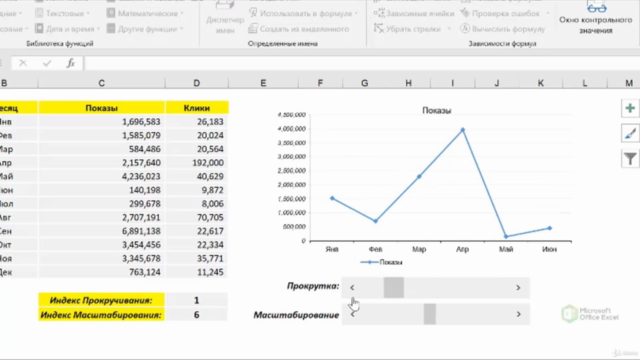Click the Показы header cell
640x360 pixels.
(x=102, y=108)
